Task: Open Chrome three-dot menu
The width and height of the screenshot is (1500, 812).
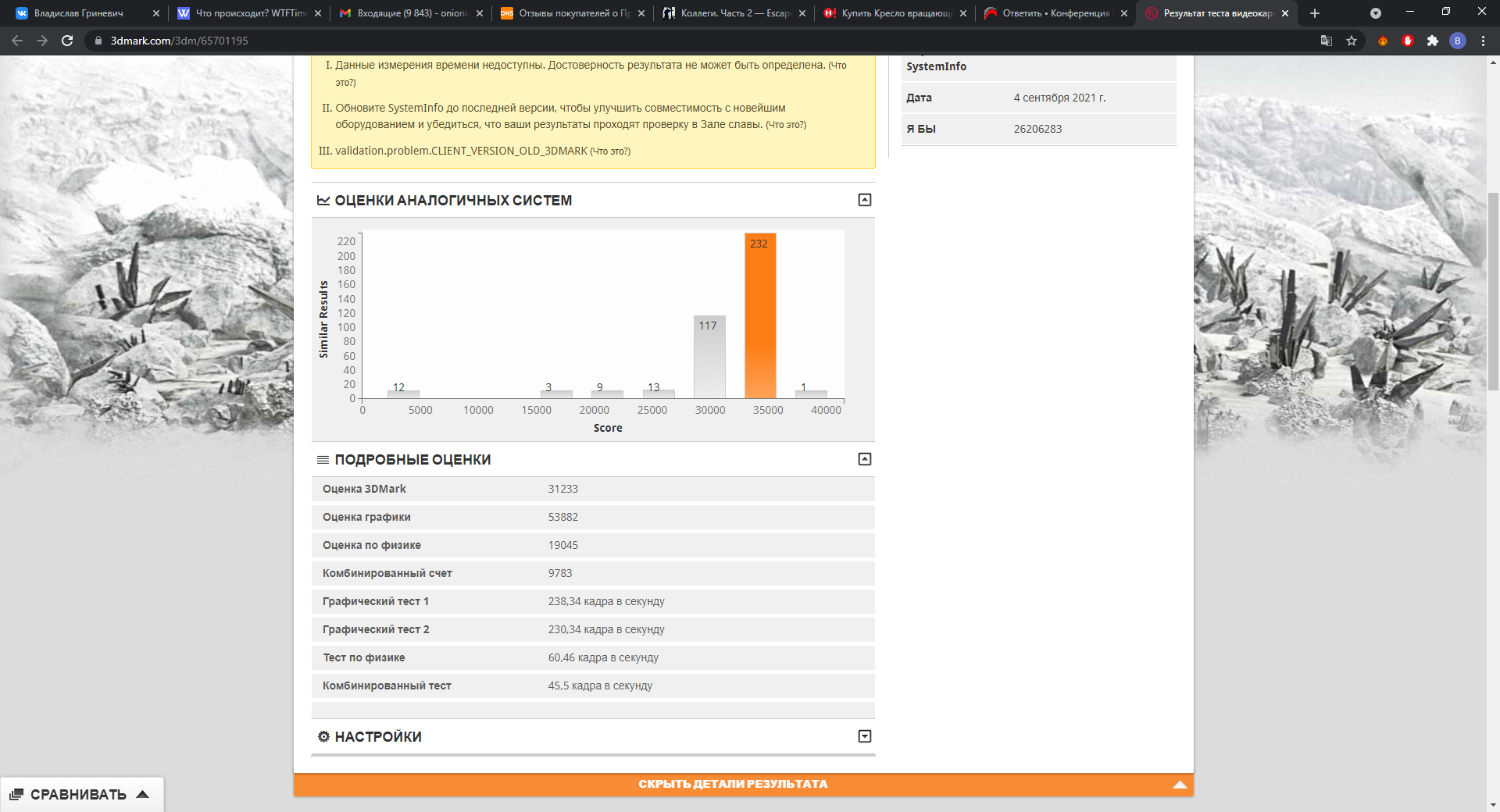Action: click(x=1483, y=41)
